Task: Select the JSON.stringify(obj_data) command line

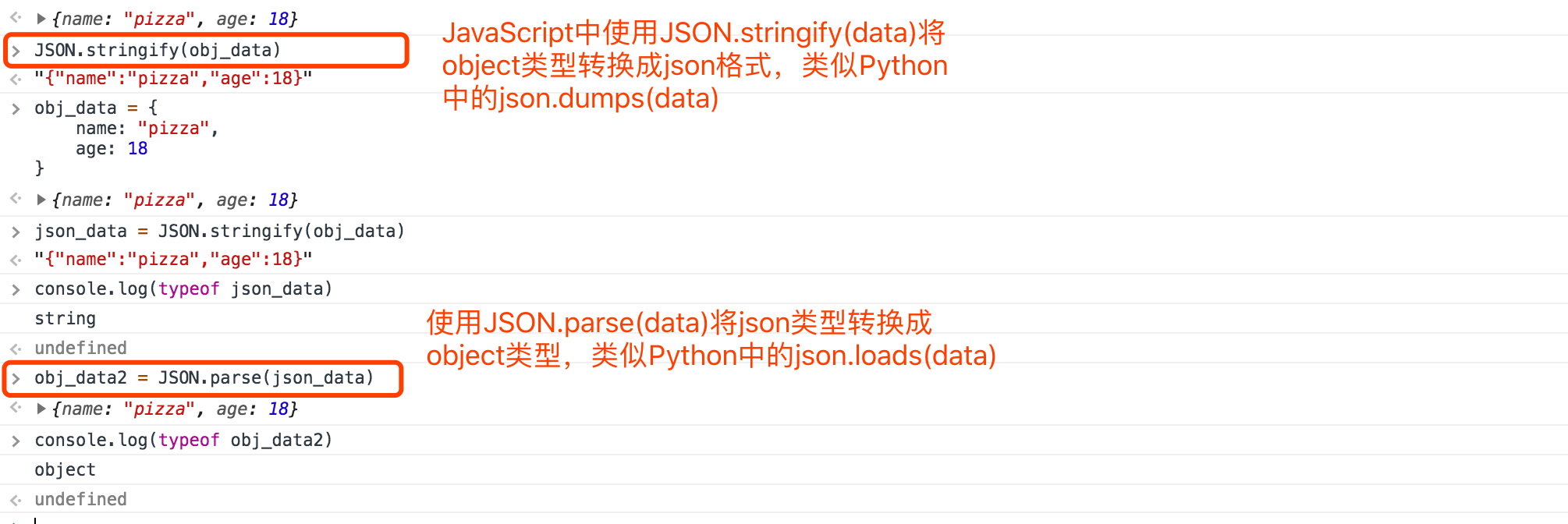Action: point(158,51)
